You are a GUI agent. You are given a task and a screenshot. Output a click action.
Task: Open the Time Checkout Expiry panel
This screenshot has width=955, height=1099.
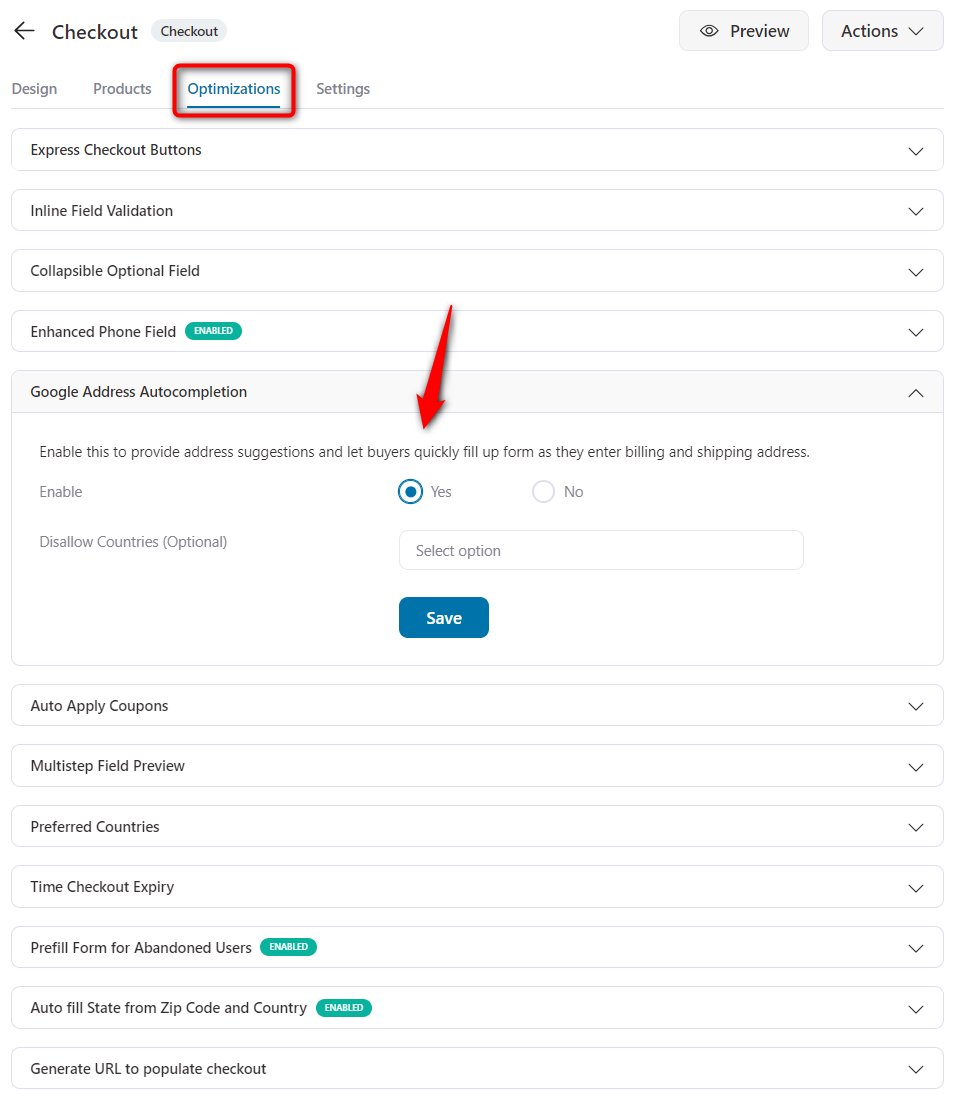pyautogui.click(x=915, y=887)
